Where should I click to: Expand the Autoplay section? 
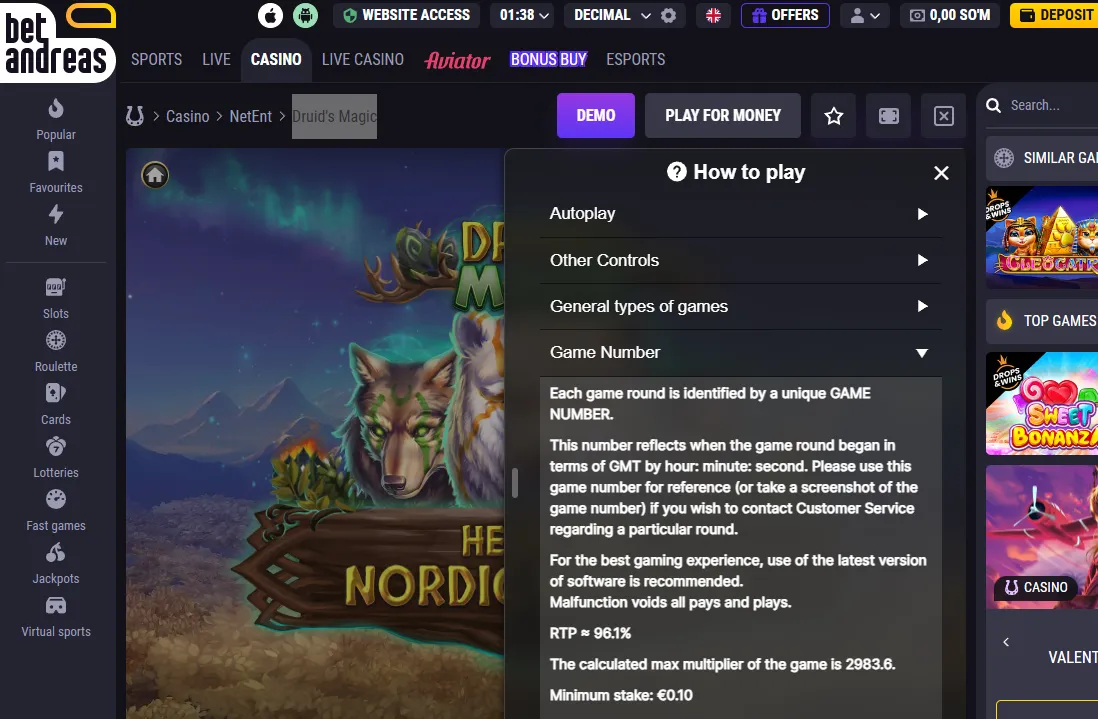click(740, 214)
